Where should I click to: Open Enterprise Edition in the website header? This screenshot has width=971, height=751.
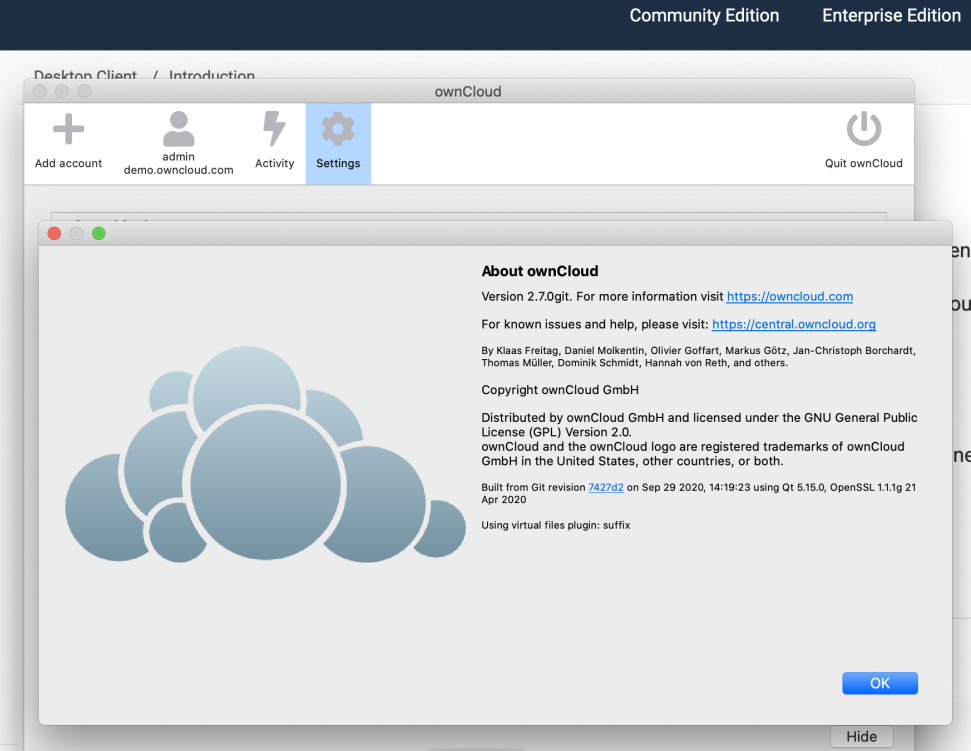click(x=891, y=15)
